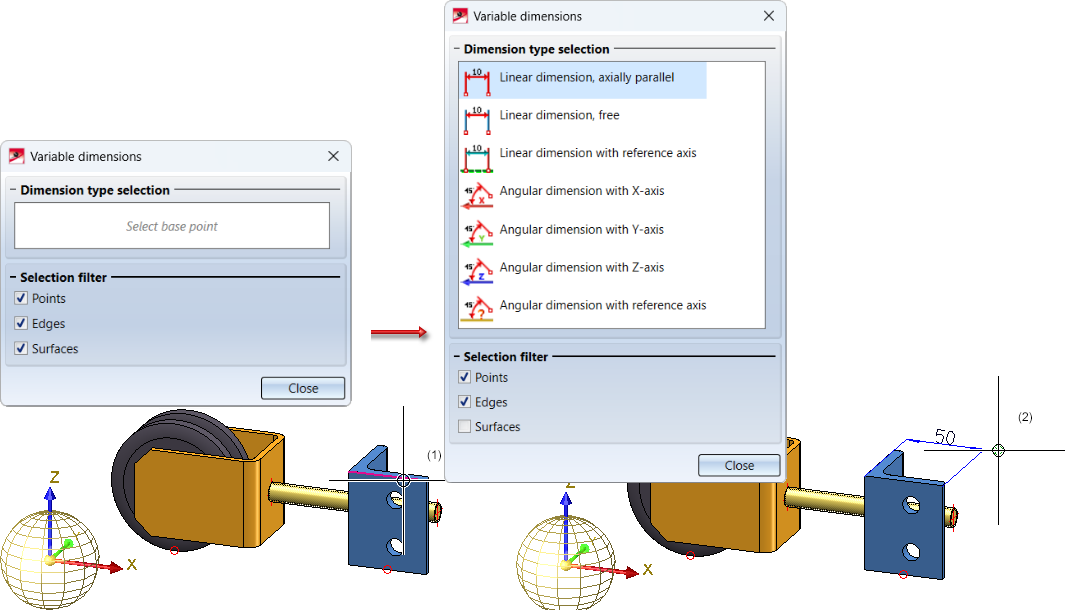The height and width of the screenshot is (610, 1065).
Task: Uncheck Points in right dialog filter
Action: click(465, 377)
